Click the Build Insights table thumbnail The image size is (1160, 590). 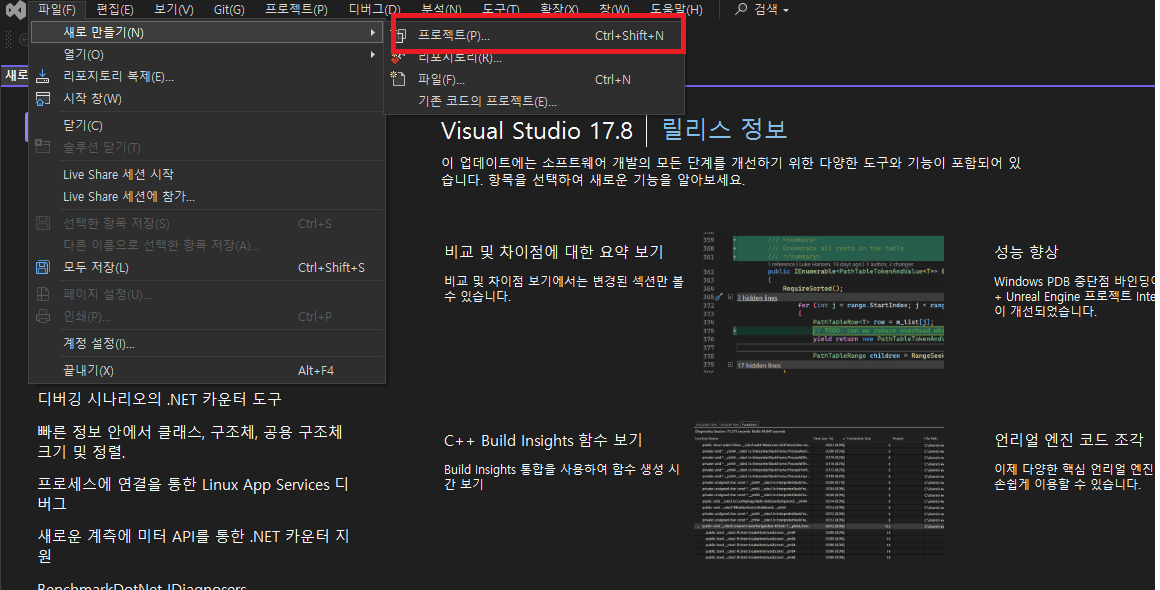(x=819, y=492)
